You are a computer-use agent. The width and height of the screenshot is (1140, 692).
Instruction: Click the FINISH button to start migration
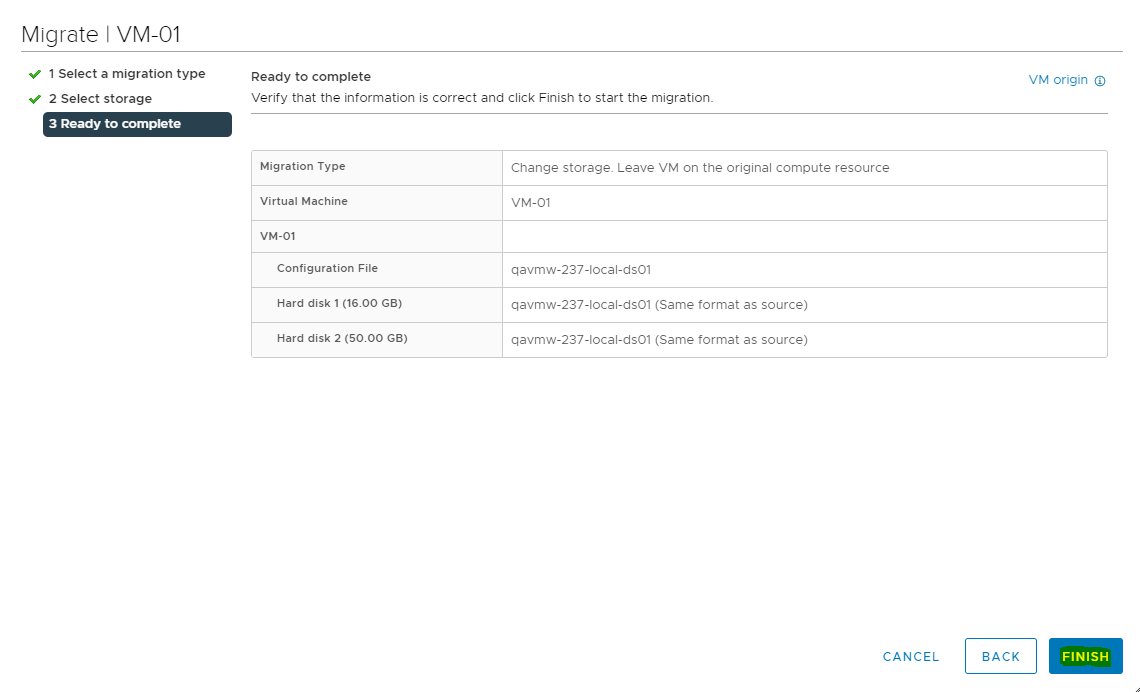(1085, 656)
